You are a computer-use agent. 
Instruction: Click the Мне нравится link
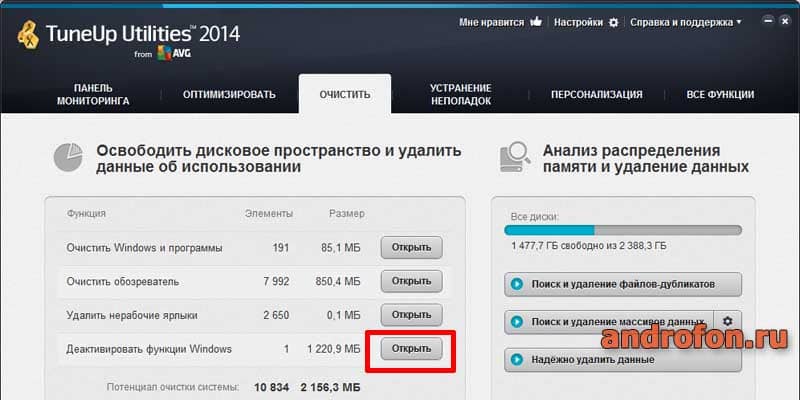pos(491,22)
